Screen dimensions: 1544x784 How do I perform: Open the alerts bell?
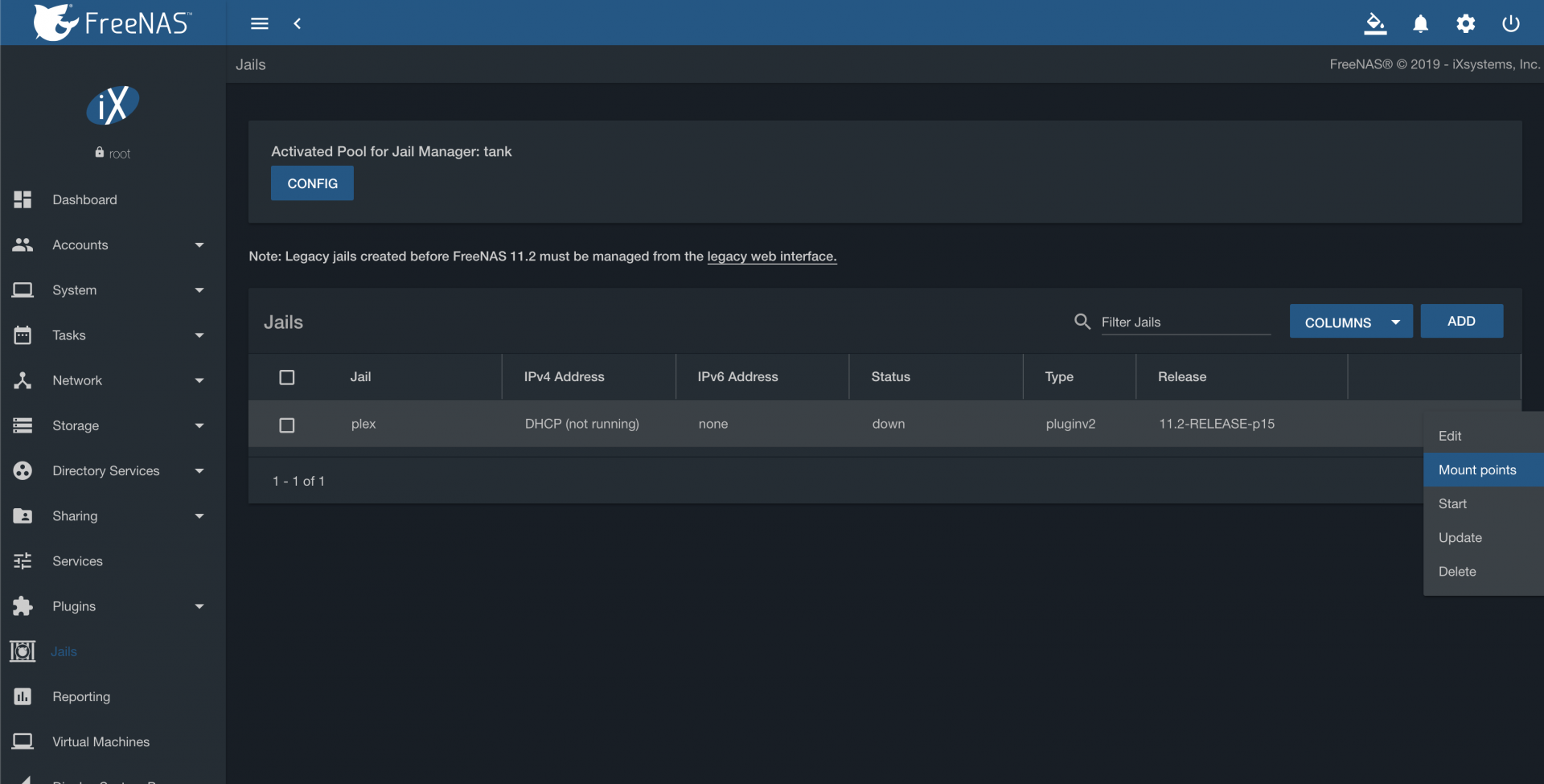click(x=1421, y=23)
